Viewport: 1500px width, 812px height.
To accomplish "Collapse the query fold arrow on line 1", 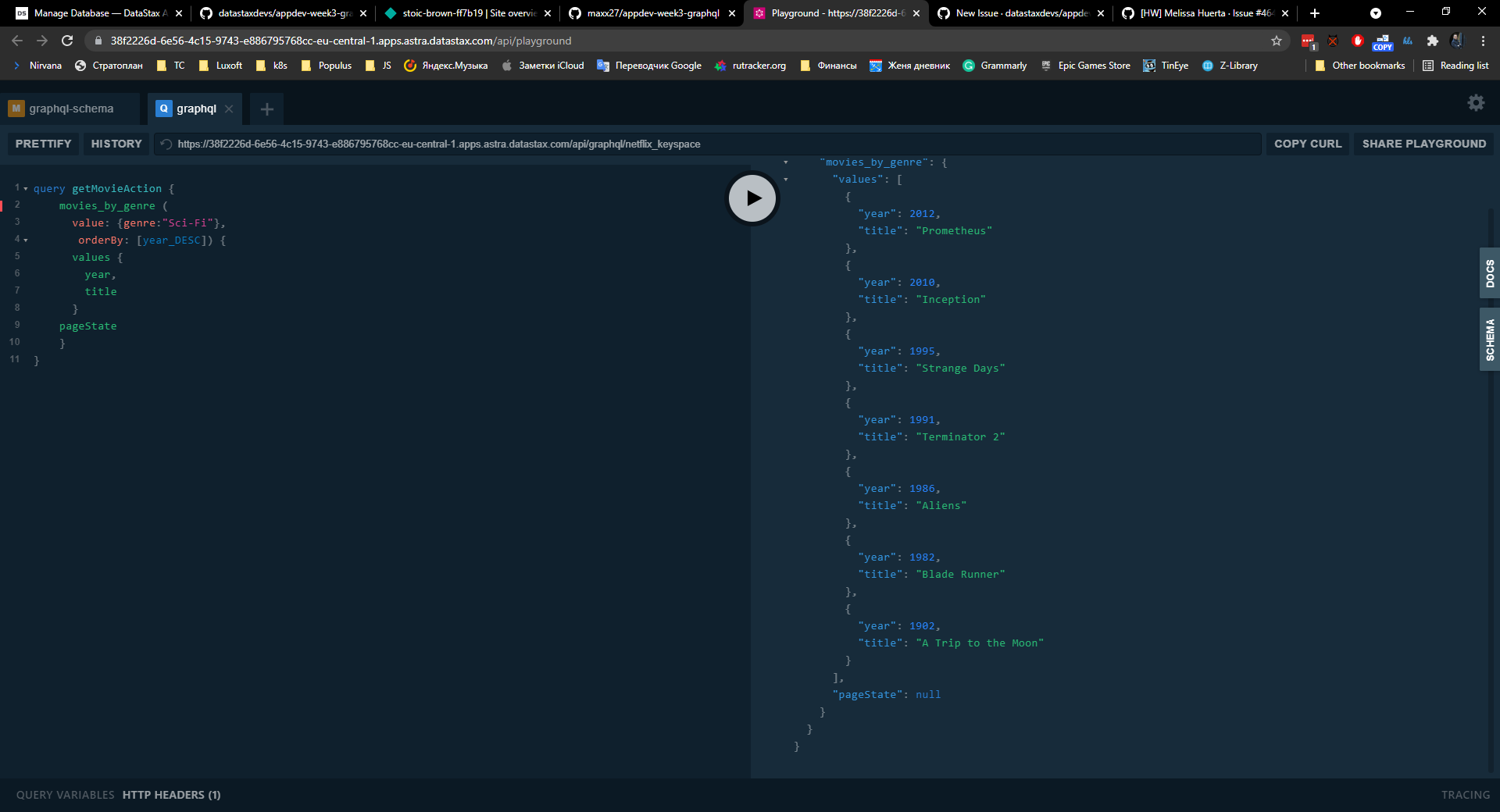I will (x=24, y=187).
